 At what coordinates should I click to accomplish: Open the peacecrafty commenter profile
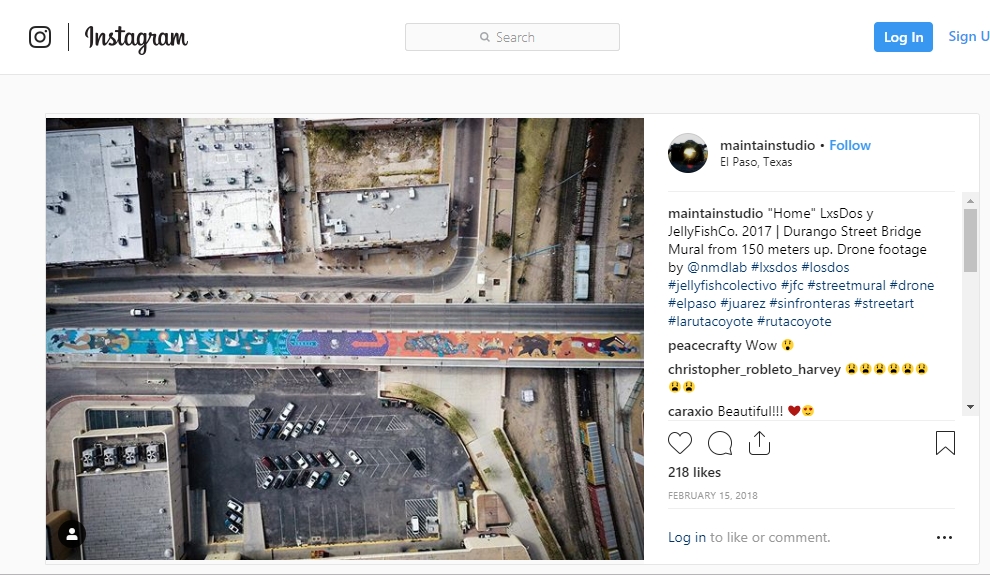click(x=705, y=345)
